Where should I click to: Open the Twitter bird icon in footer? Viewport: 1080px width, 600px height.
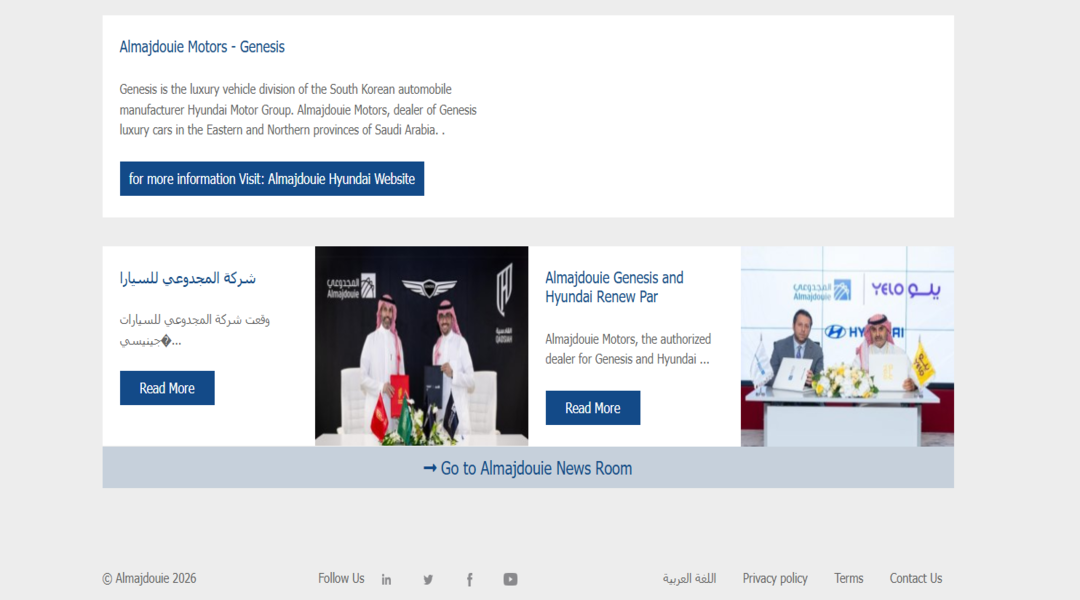point(428,579)
